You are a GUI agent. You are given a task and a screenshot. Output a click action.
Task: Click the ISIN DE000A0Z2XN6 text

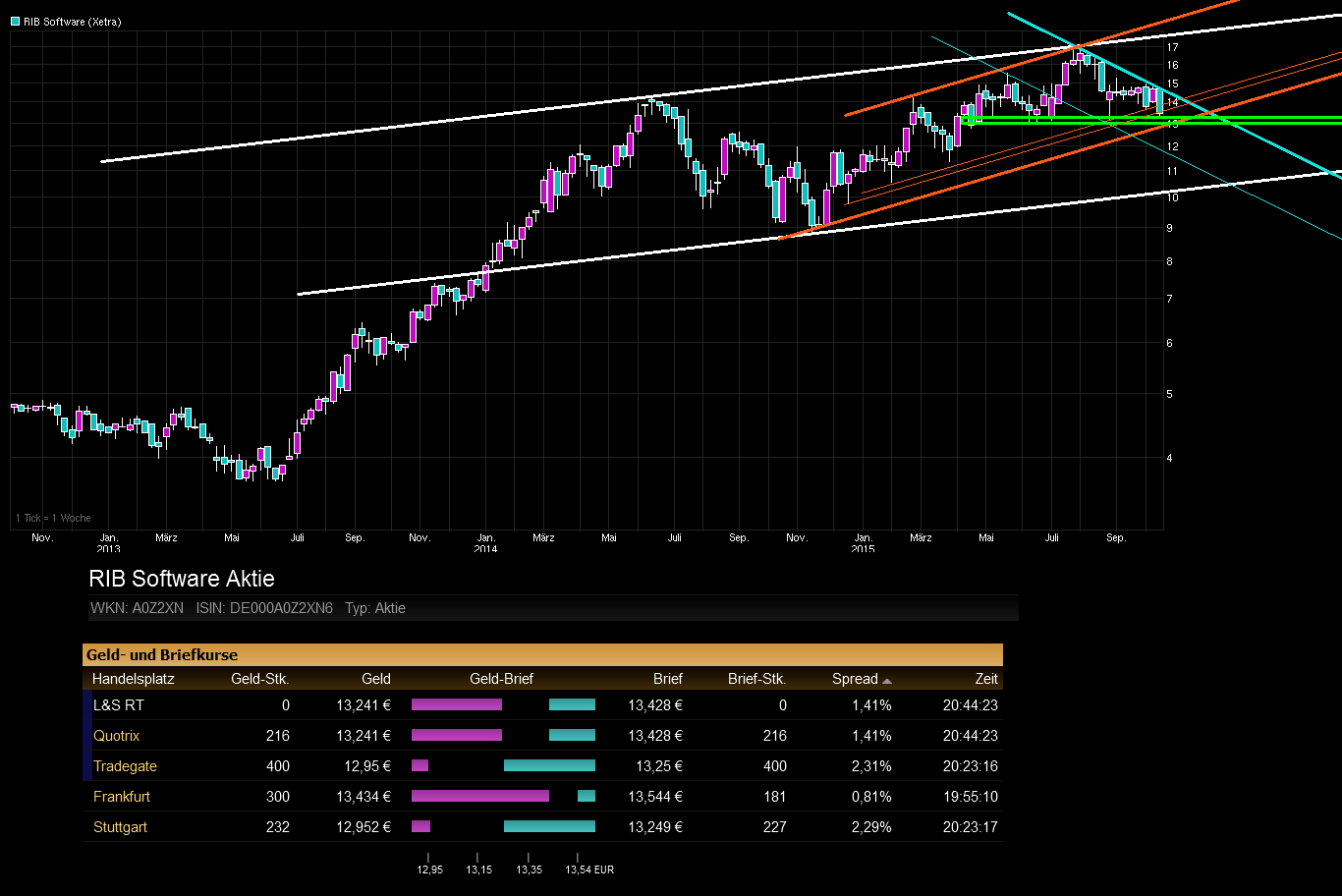pos(264,608)
